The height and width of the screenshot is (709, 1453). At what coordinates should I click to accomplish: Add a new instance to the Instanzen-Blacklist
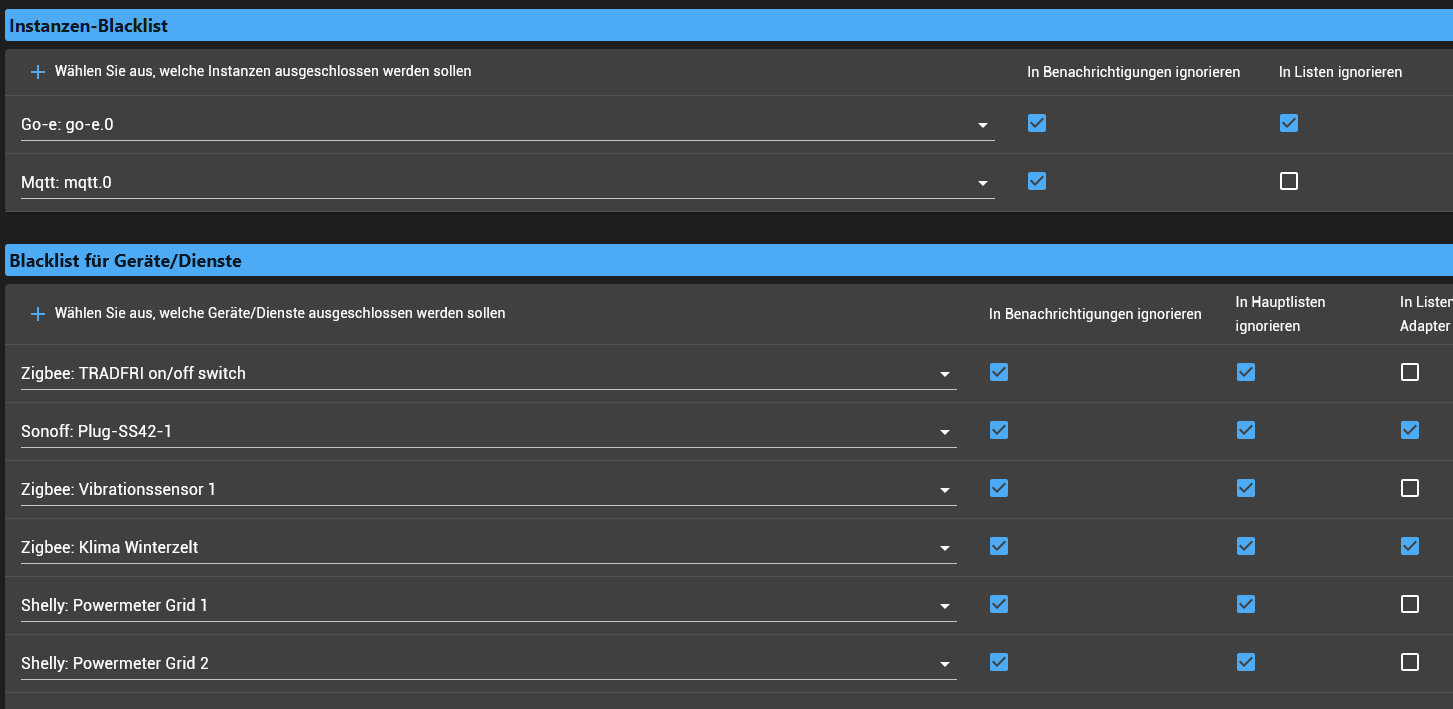coord(38,72)
